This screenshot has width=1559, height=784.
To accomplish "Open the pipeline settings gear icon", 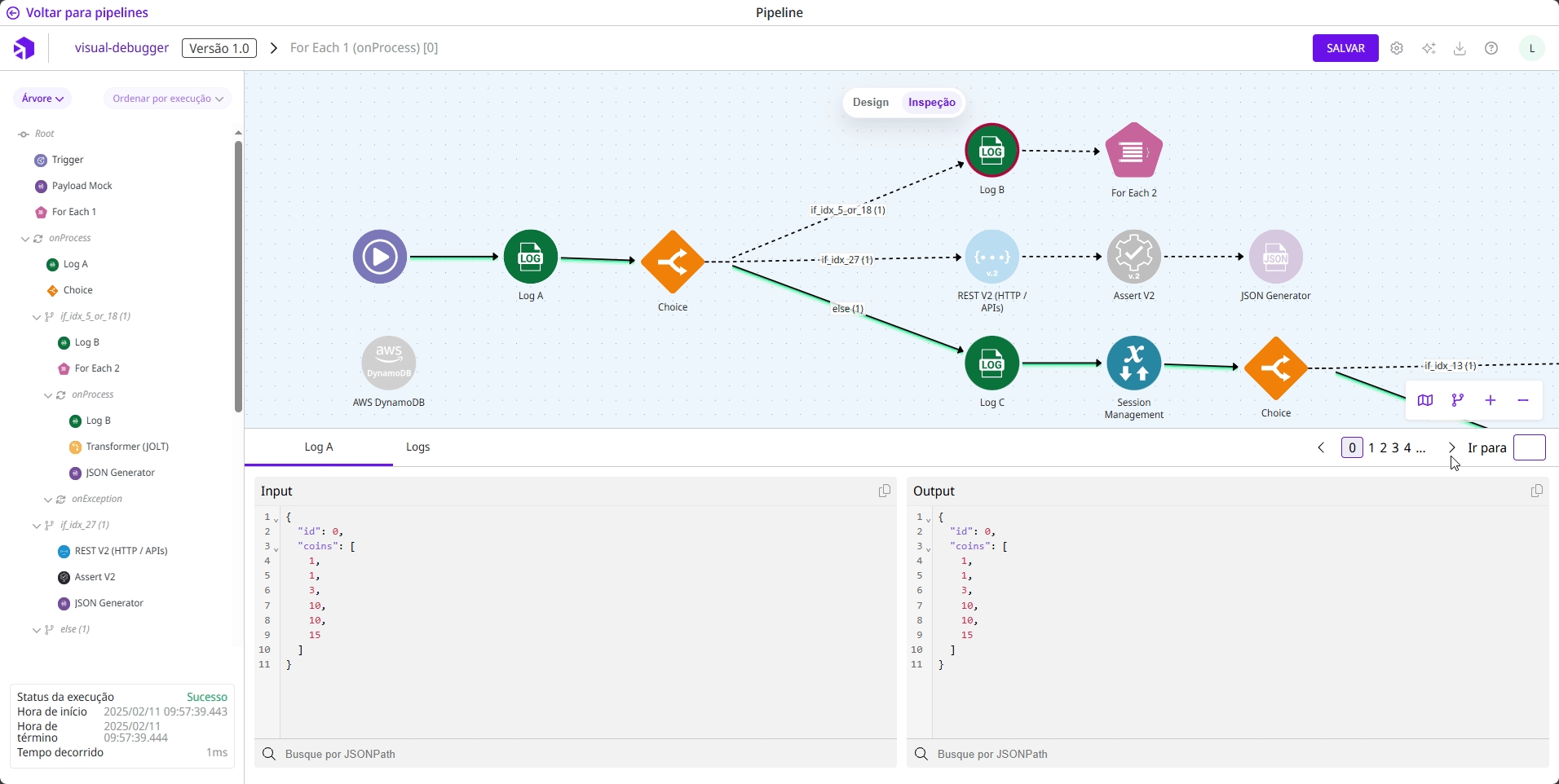I will [x=1397, y=48].
